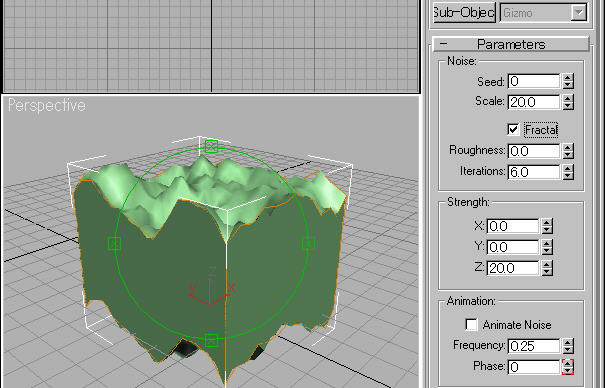Click the Seed spinner arrows
The height and width of the screenshot is (388, 605).
click(568, 81)
